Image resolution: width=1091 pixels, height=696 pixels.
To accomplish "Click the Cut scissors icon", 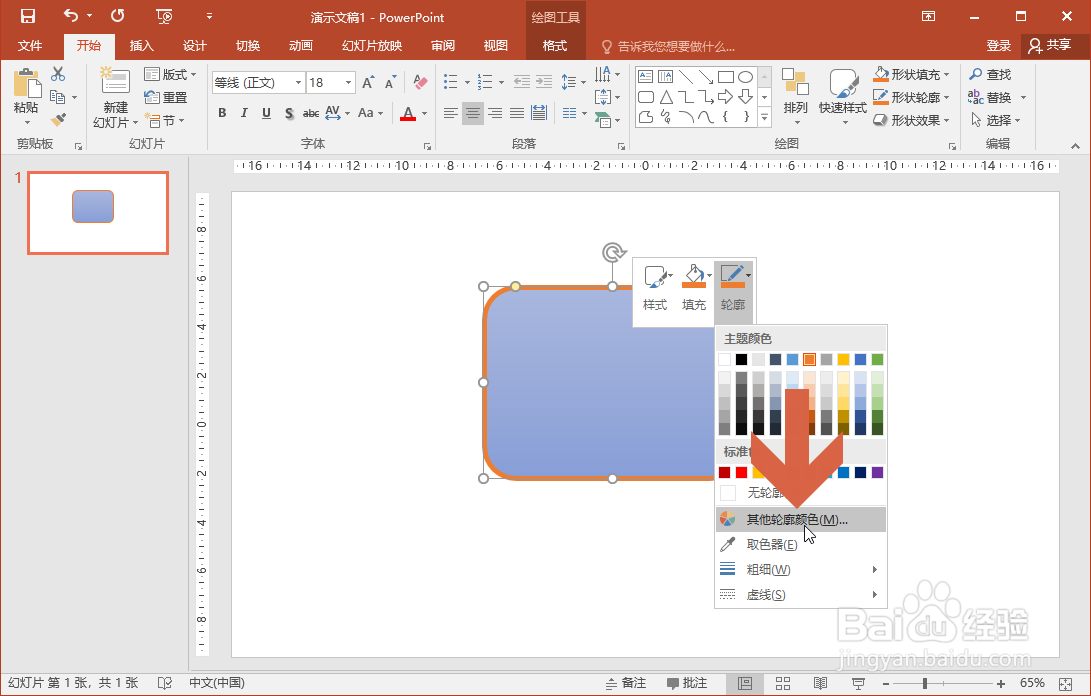I will click(58, 74).
